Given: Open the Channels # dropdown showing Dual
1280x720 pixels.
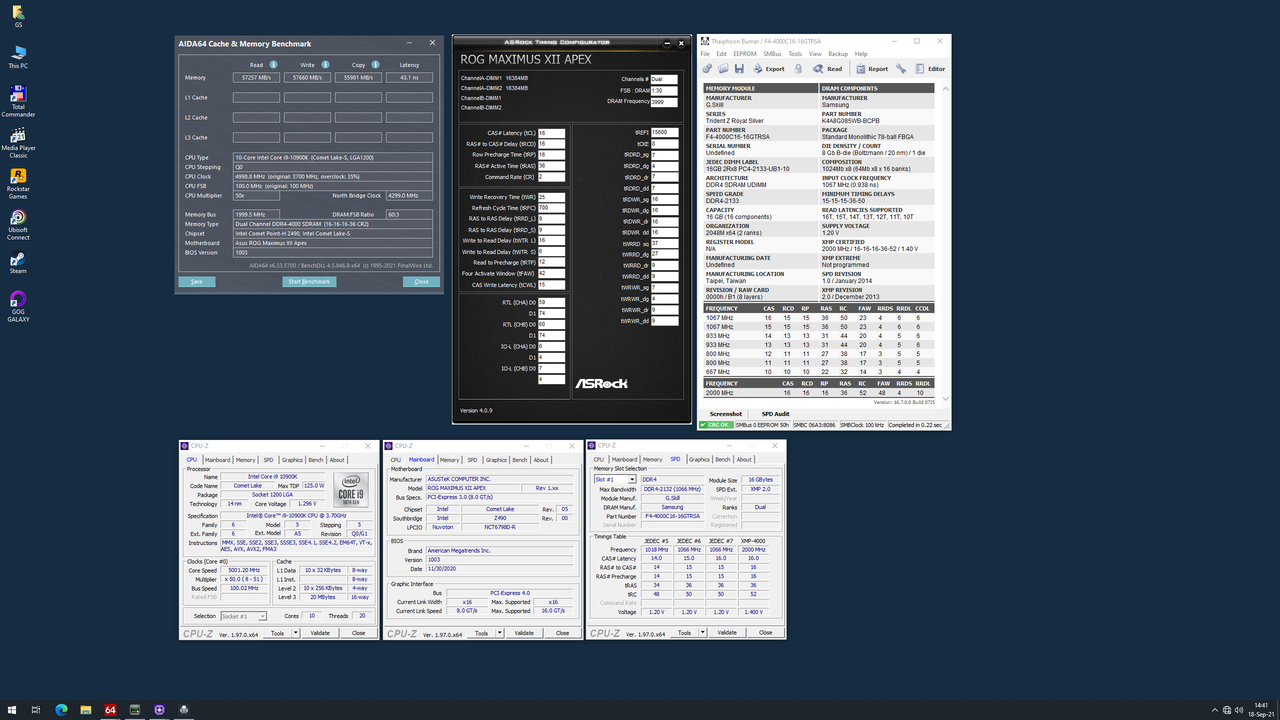Looking at the screenshot, I should (664, 79).
